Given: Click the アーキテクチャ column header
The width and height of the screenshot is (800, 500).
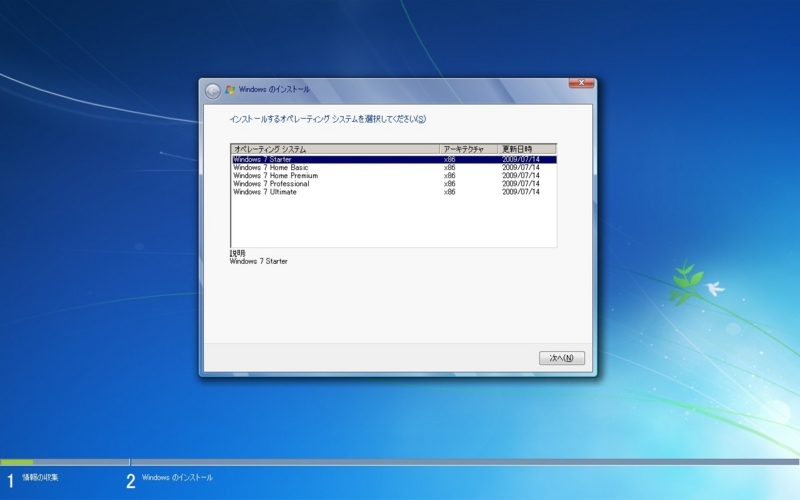Looking at the screenshot, I should [468, 149].
